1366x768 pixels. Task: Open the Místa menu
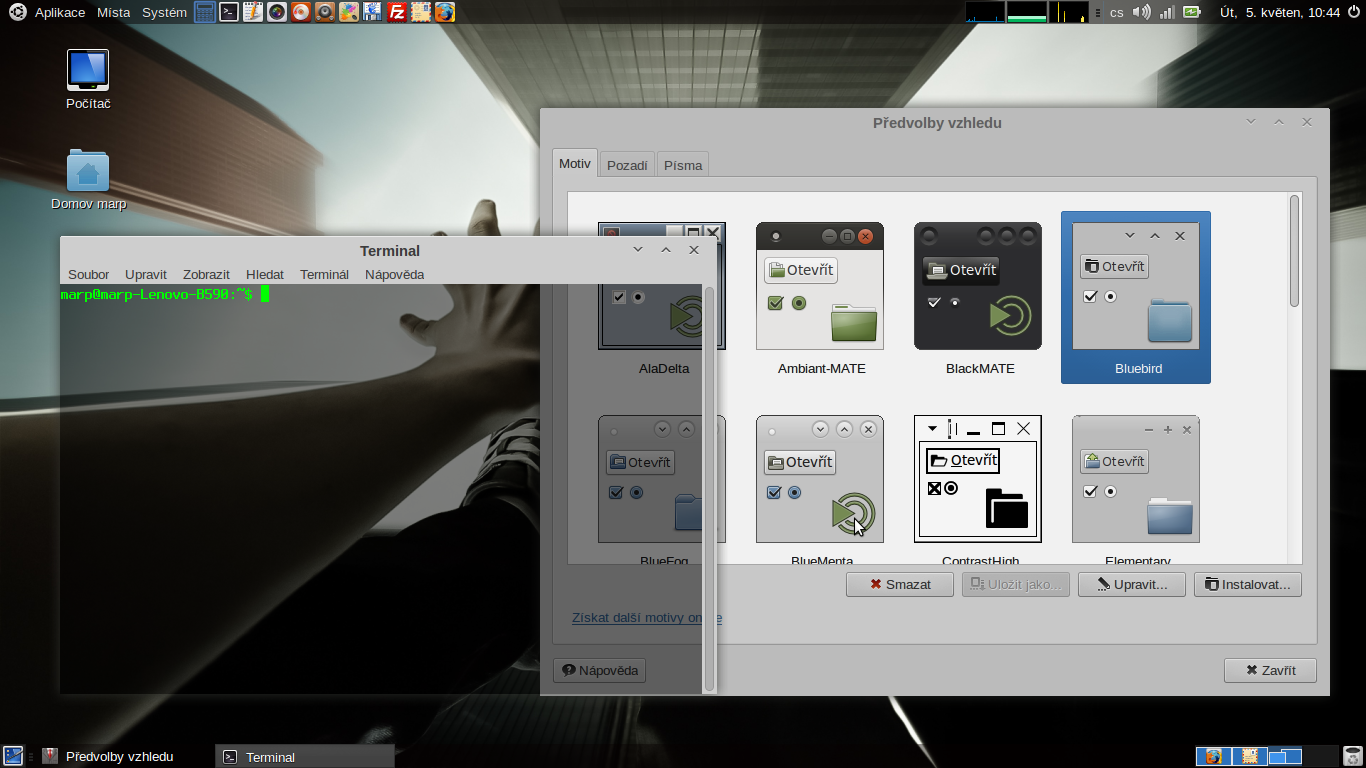coord(113,12)
